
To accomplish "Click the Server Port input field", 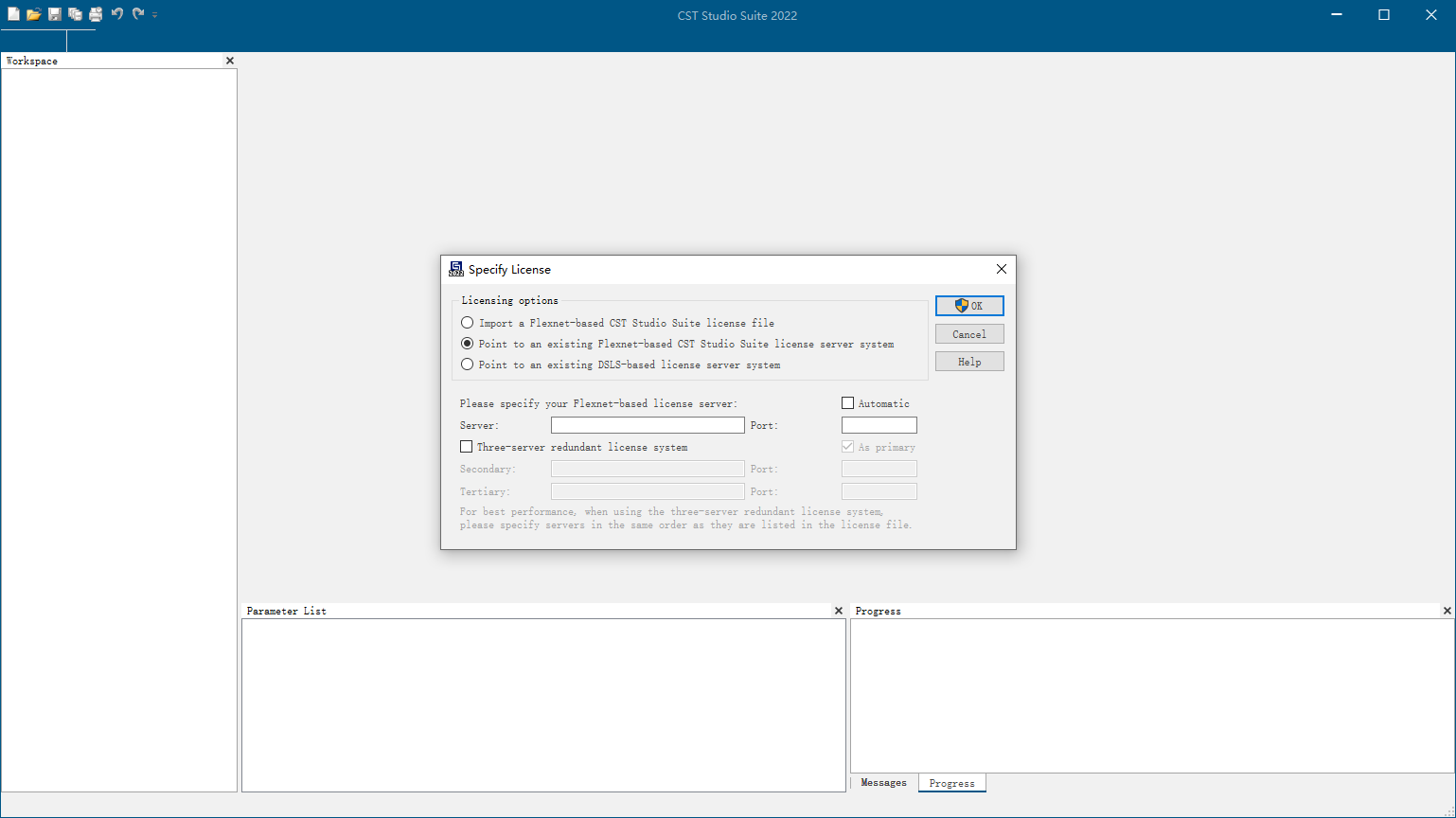I will tap(879, 425).
